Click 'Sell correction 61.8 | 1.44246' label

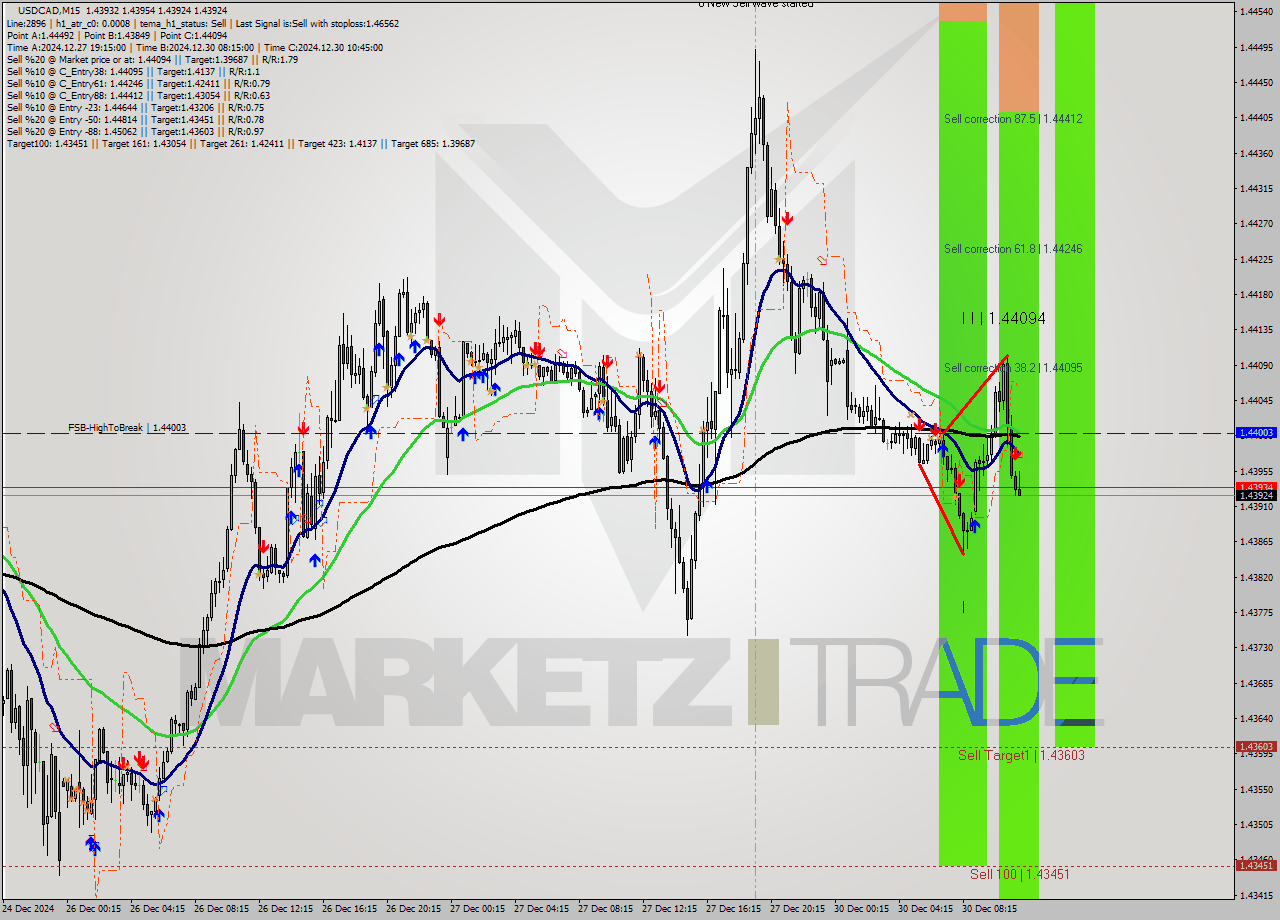1013,249
